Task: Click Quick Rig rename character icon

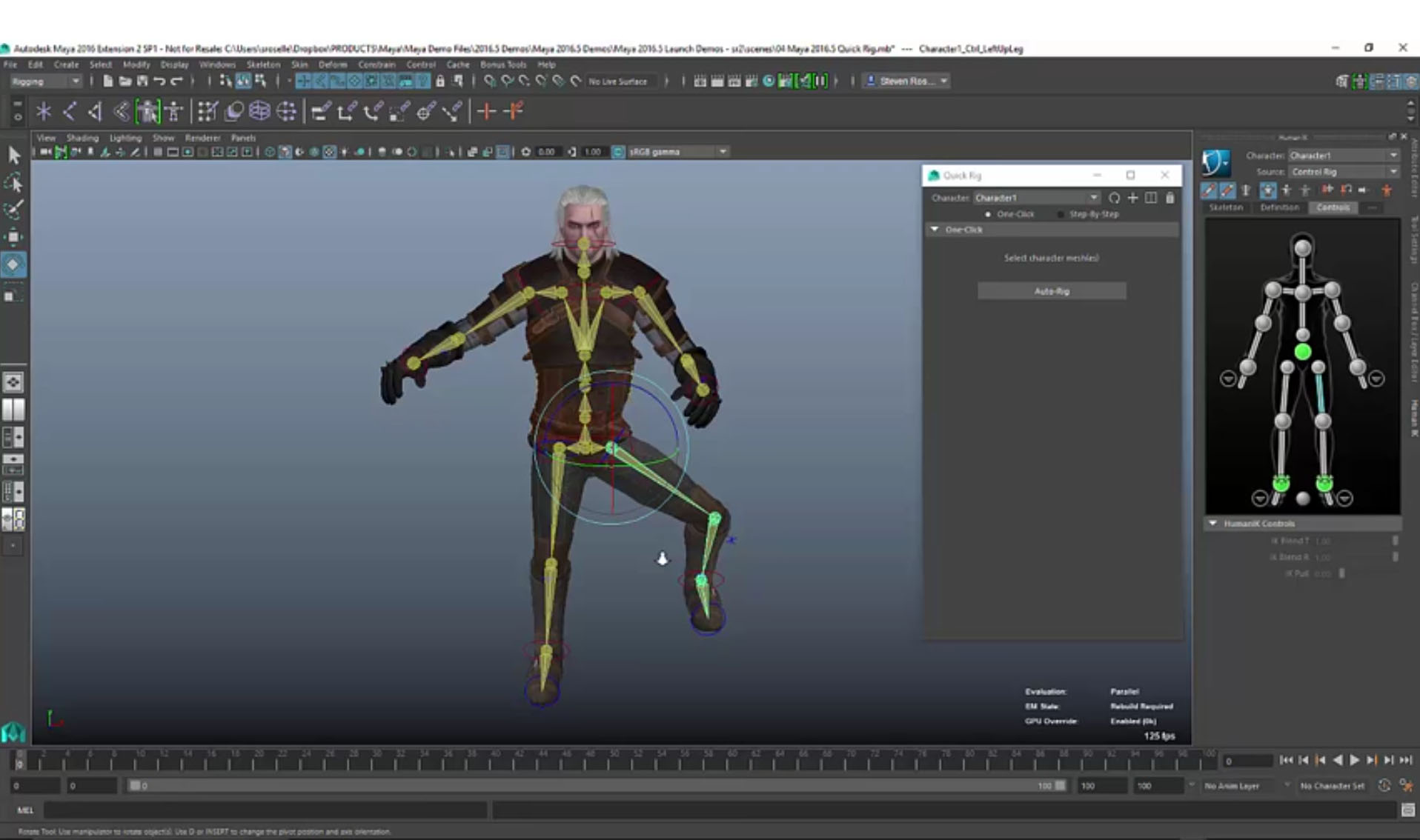Action: pyautogui.click(x=1151, y=198)
